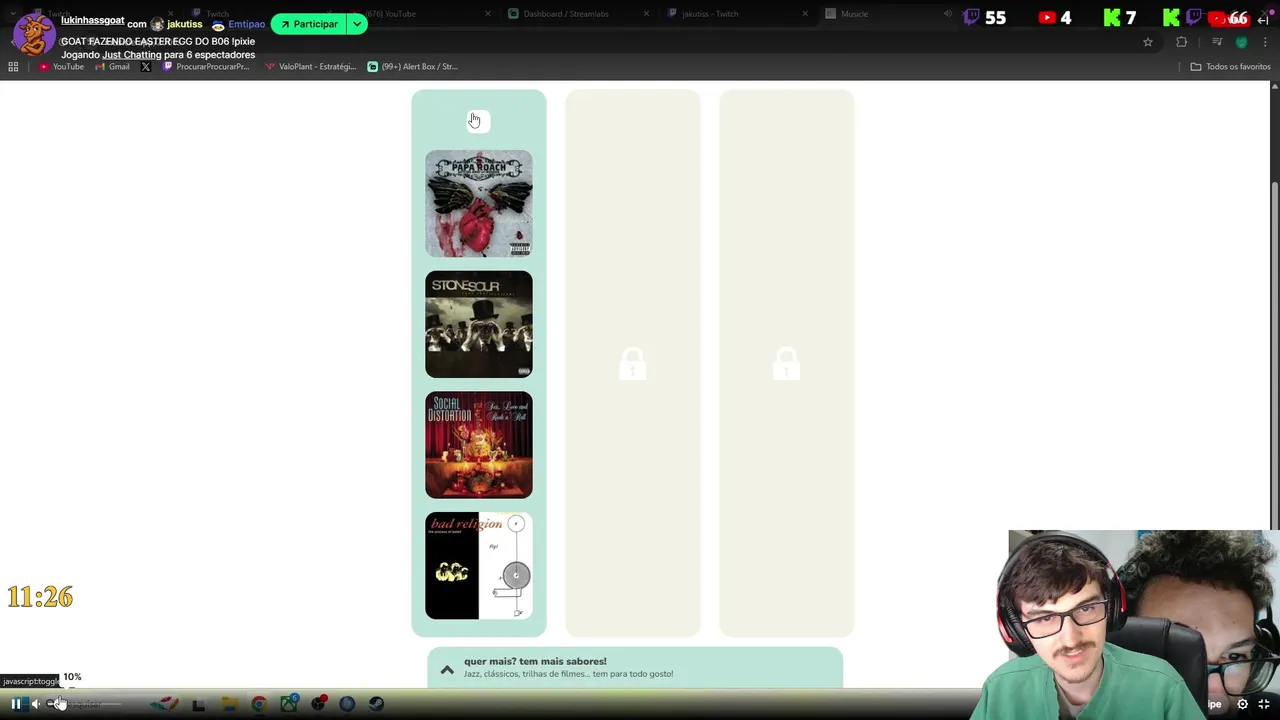Screen dimensions: 1280x720
Task: Open Chrome from the taskbar
Action: tap(259, 704)
